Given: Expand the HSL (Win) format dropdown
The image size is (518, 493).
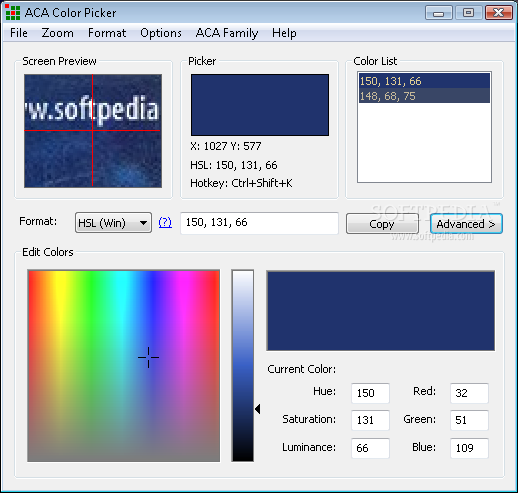Looking at the screenshot, I should click(x=113, y=223).
